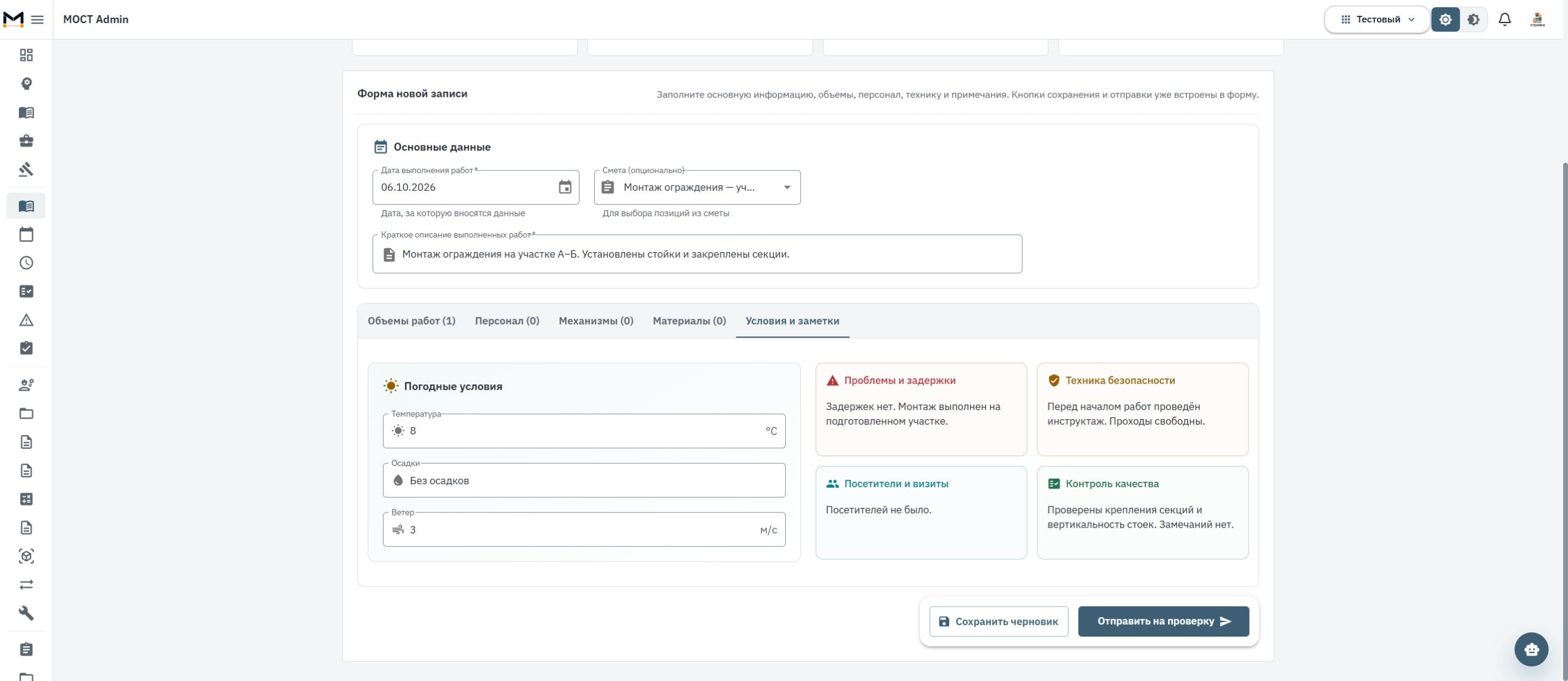Screen dimensions: 1568x681
Task: Click the head-with-gear AI icon in sidebar
Action: (26, 84)
